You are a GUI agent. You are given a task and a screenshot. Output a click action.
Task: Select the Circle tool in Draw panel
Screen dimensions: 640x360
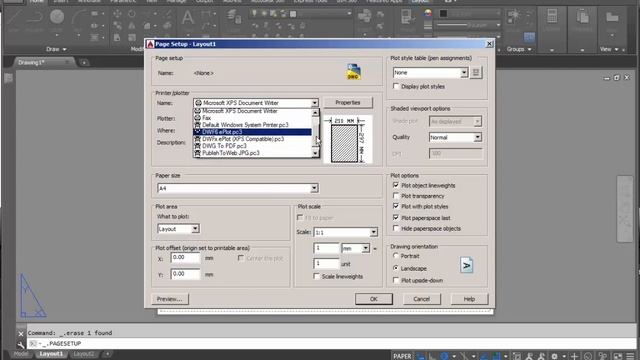[x=57, y=17]
